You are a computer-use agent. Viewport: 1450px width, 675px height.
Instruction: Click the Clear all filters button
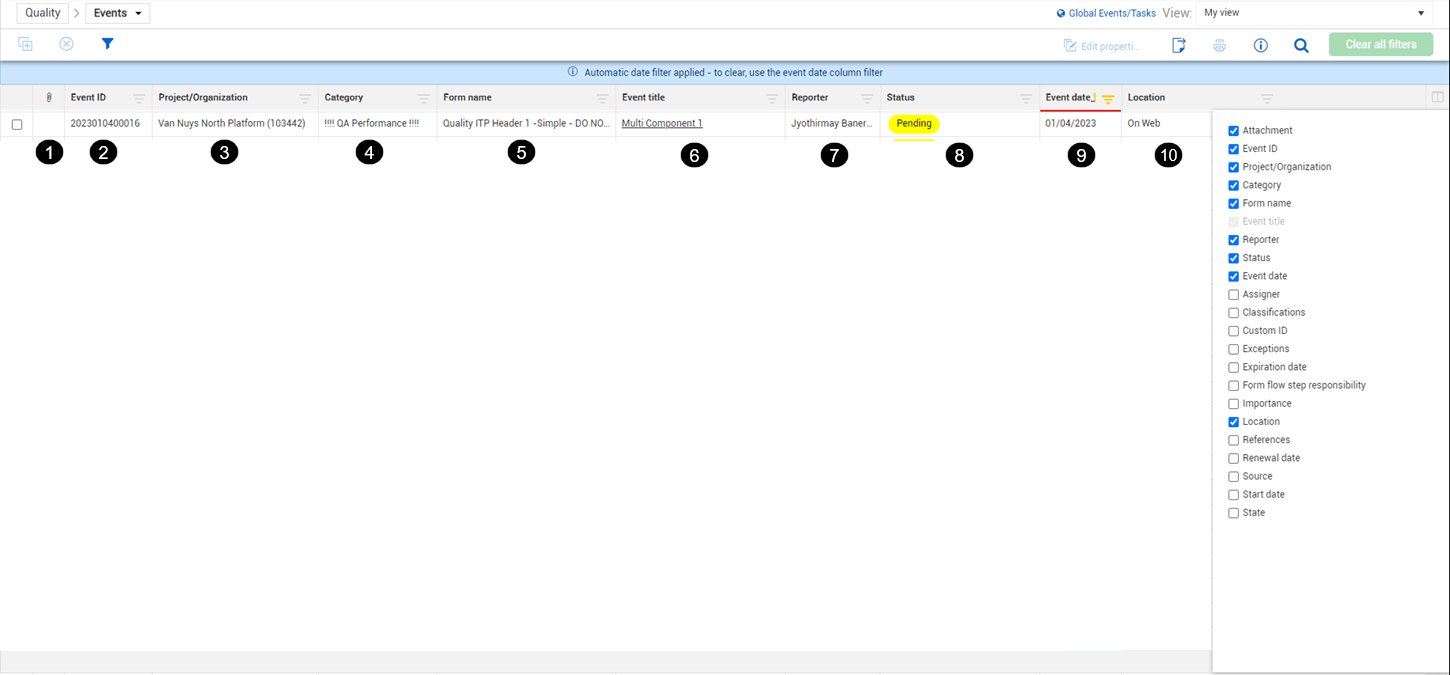pyautogui.click(x=1381, y=44)
